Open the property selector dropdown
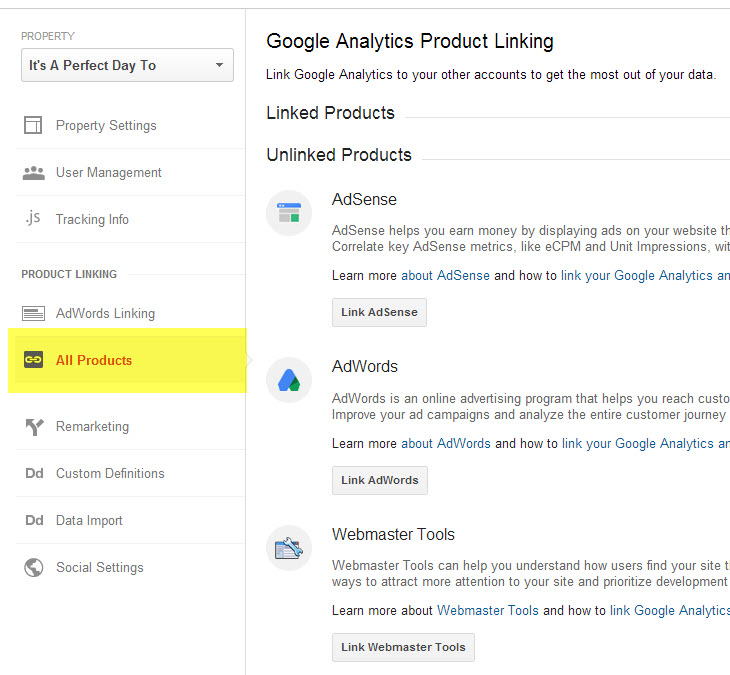The width and height of the screenshot is (730, 675). (127, 65)
